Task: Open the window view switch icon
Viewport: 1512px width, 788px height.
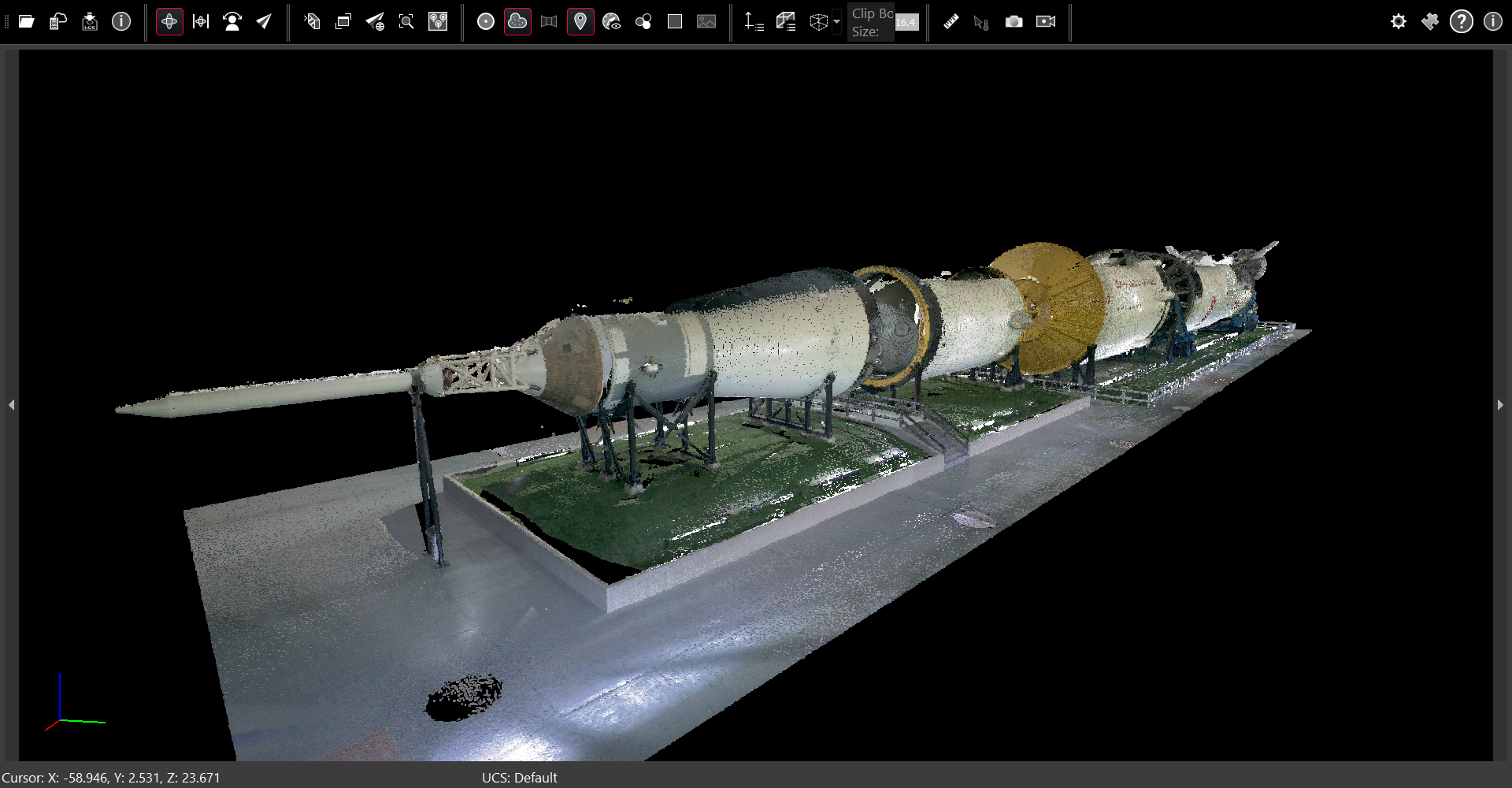Action: (x=343, y=21)
